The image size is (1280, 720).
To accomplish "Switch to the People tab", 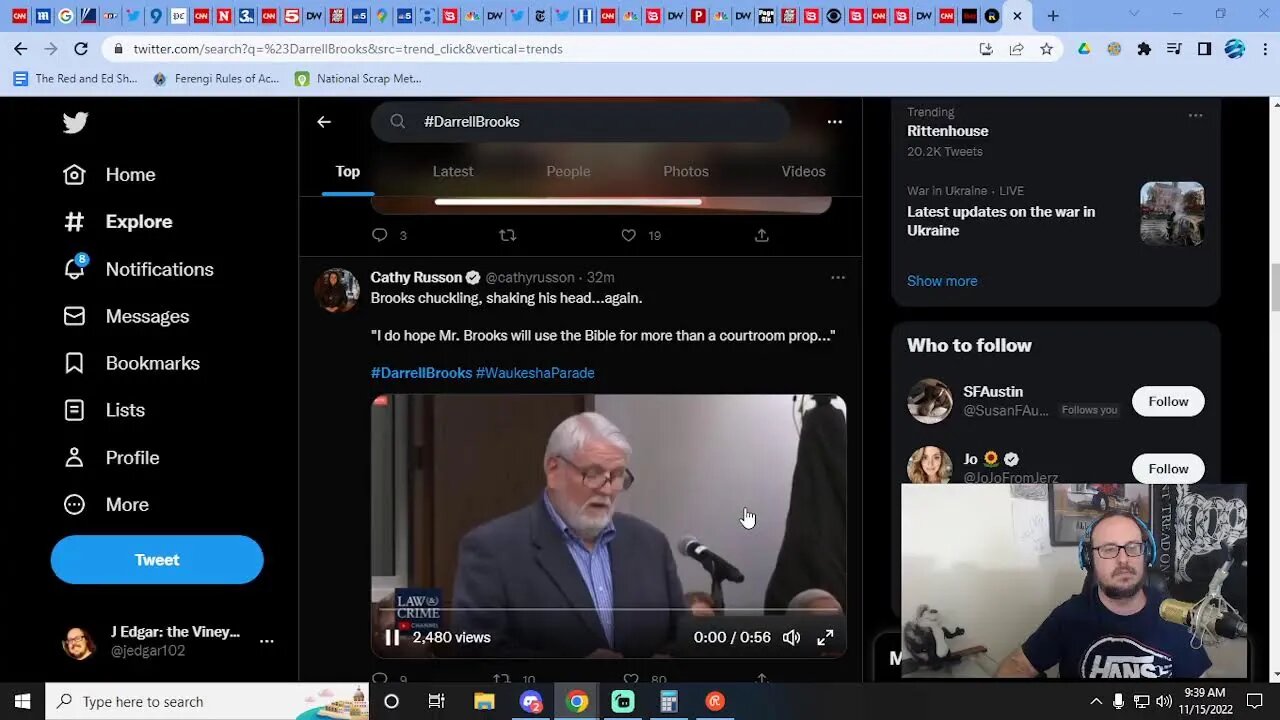I will coord(568,171).
